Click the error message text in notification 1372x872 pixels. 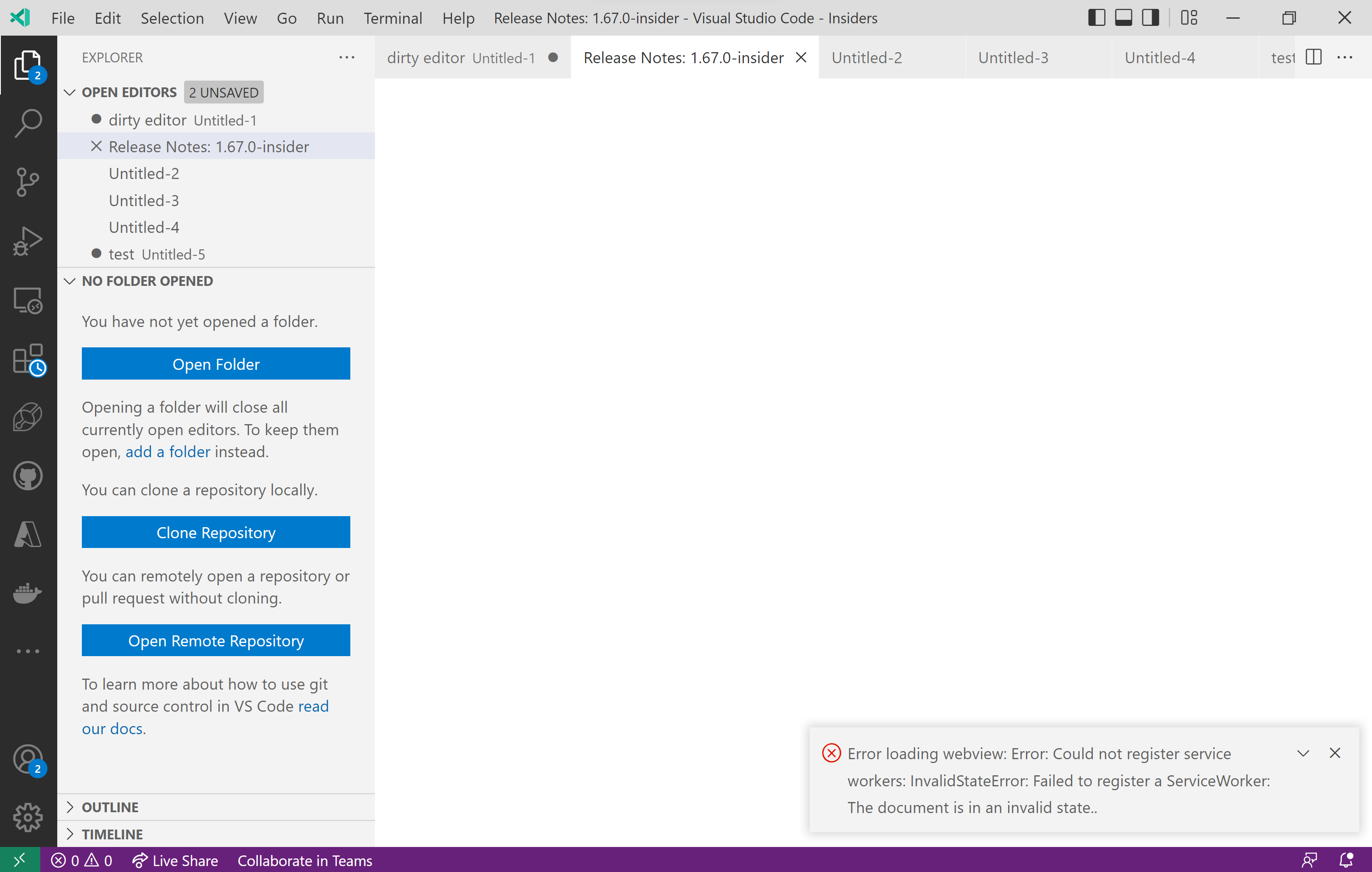pyautogui.click(x=1059, y=780)
